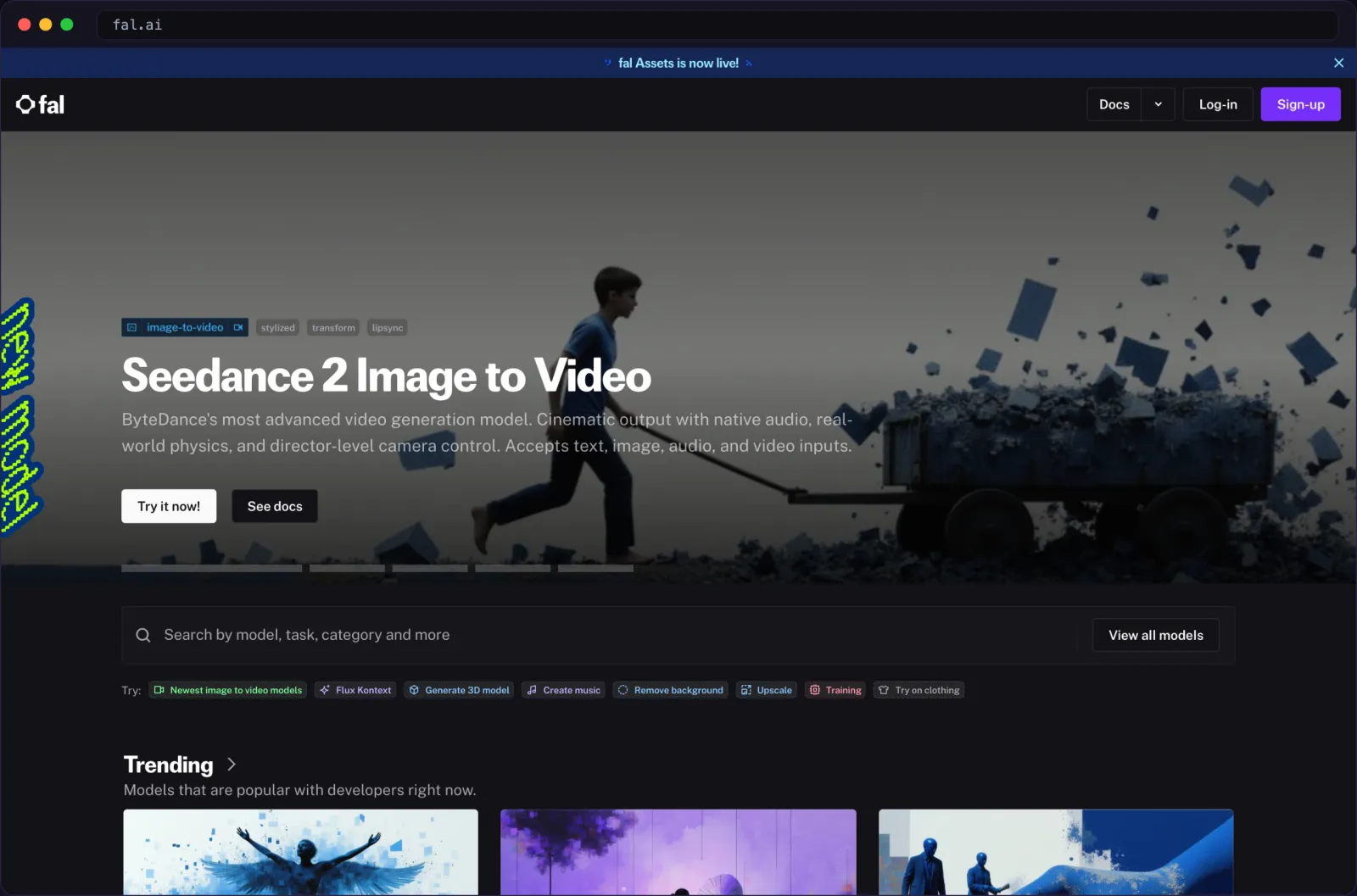The image size is (1357, 896).
Task: Click the fal logo in header
Action: click(x=40, y=104)
